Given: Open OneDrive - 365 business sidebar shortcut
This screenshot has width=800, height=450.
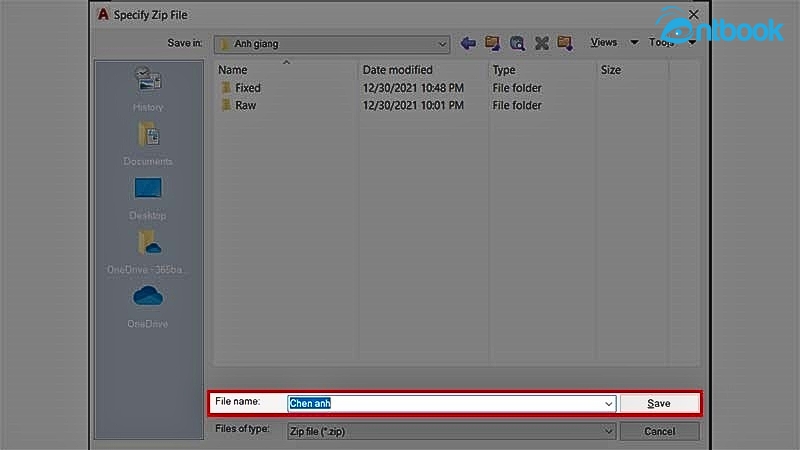Looking at the screenshot, I should tap(148, 251).
